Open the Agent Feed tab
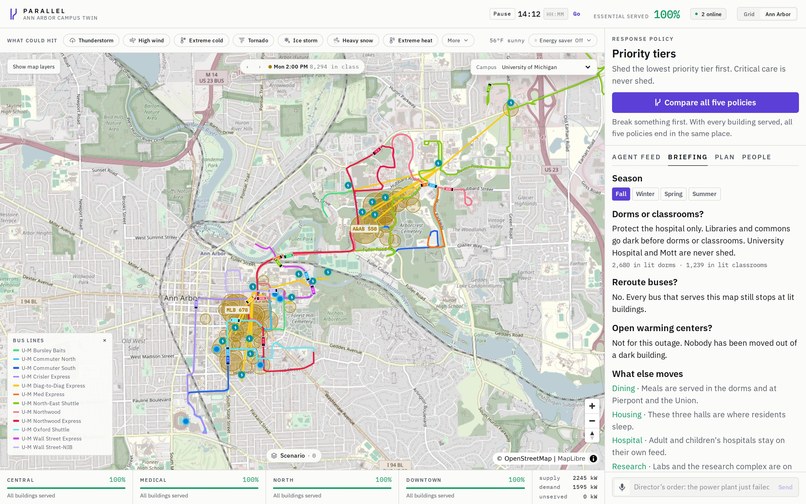806x504 pixels. coord(636,157)
